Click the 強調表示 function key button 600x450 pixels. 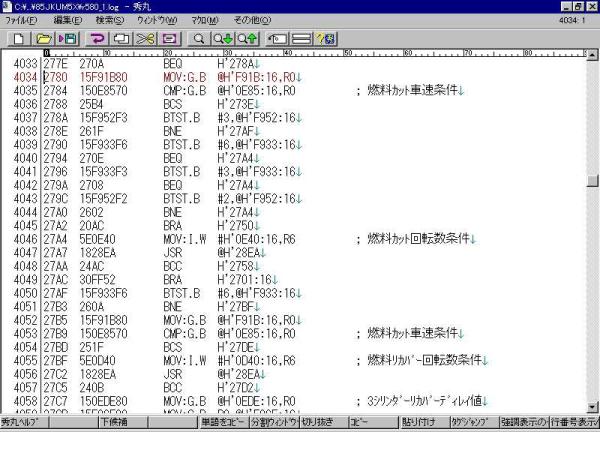(x=524, y=422)
